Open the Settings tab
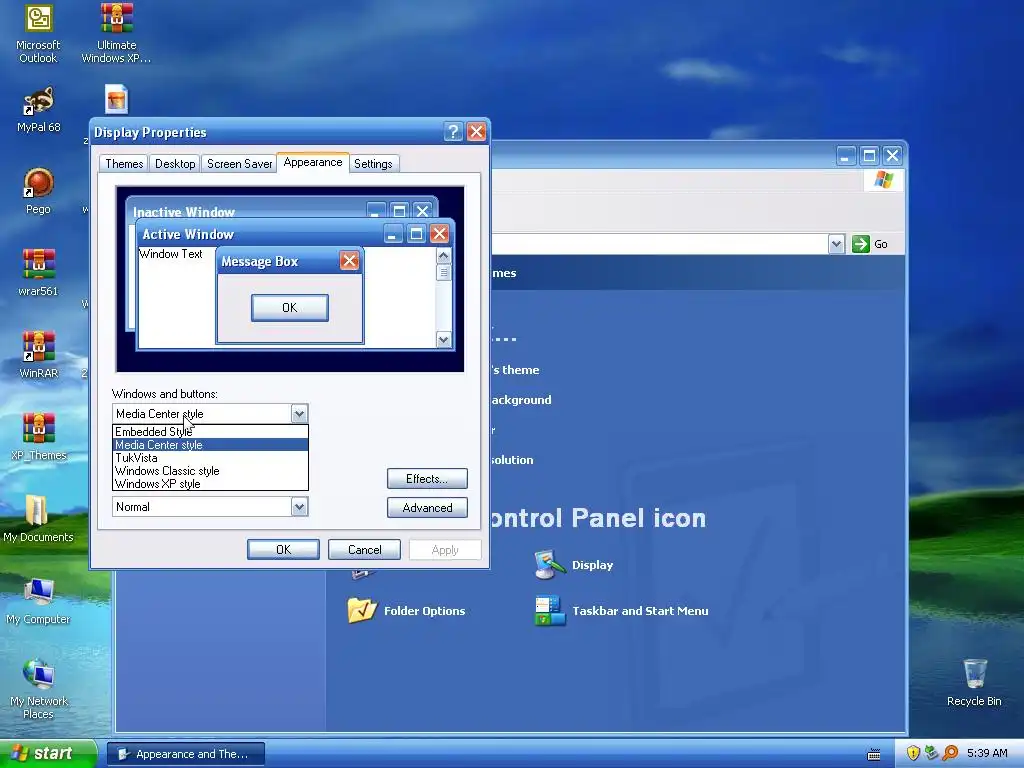Viewport: 1024px width, 768px height. (374, 164)
